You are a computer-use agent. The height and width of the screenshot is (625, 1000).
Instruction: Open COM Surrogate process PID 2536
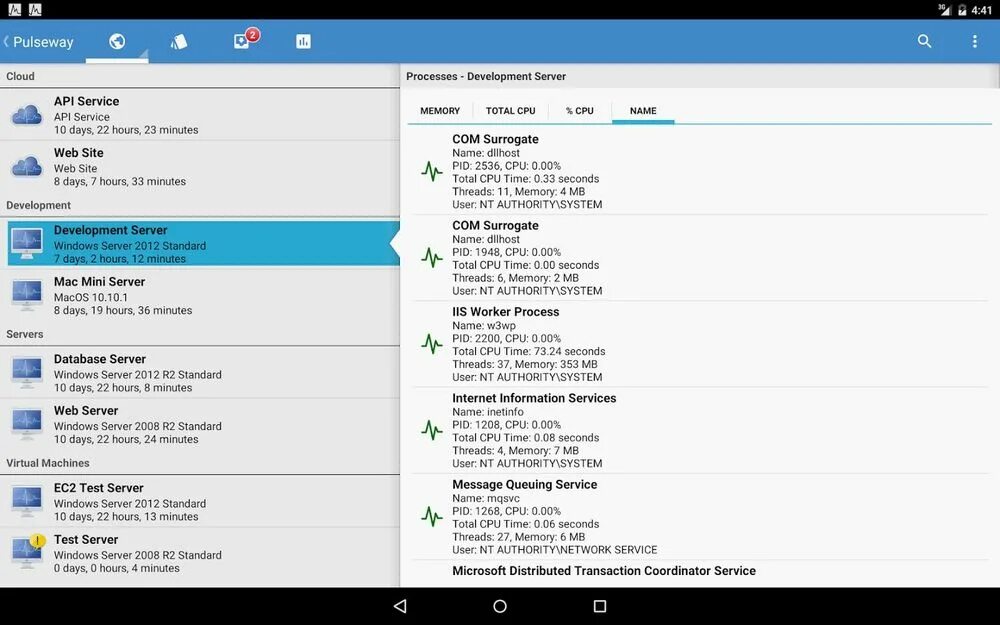tap(700, 171)
